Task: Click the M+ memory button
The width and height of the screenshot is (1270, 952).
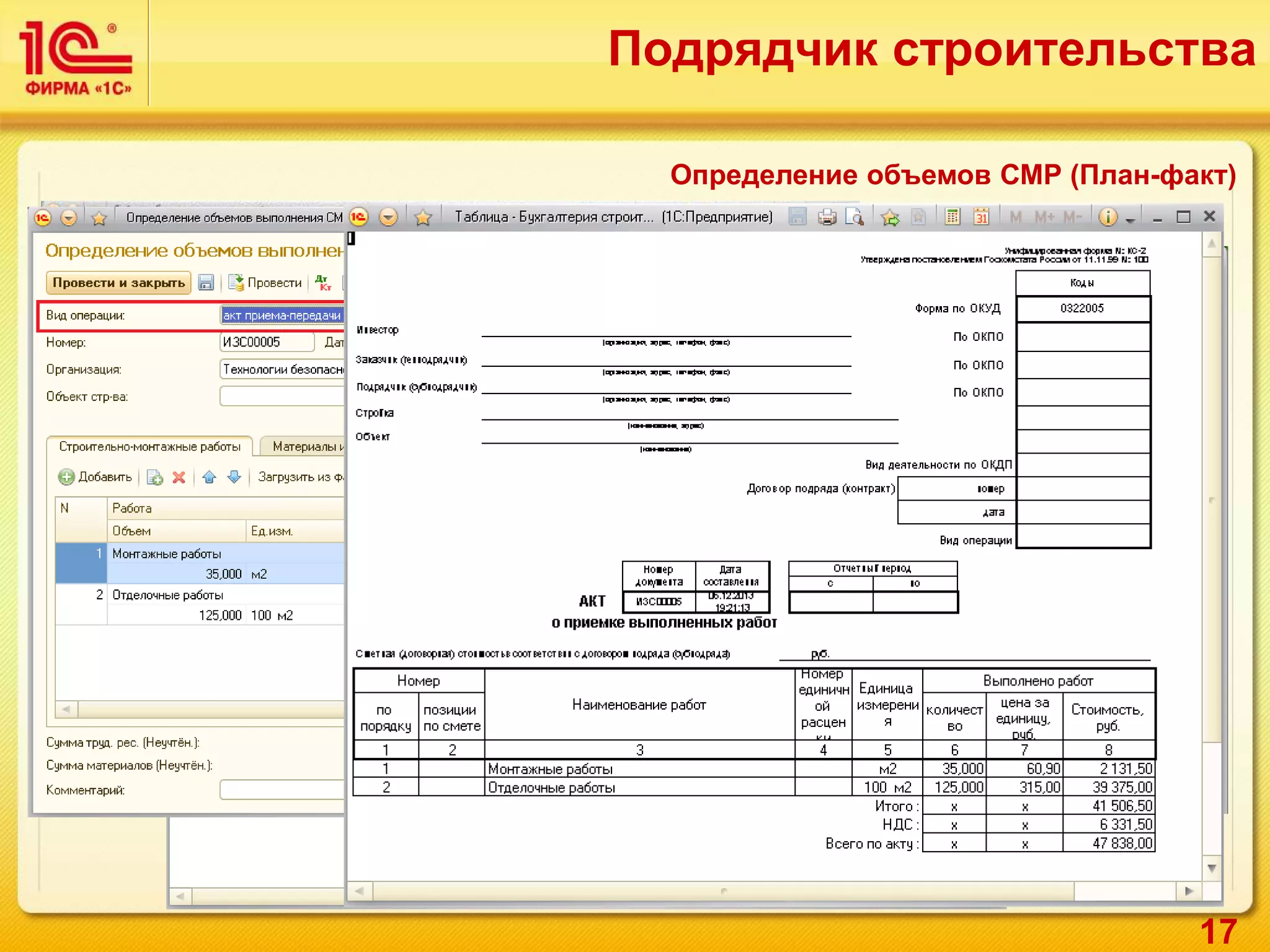Action: point(1044,217)
